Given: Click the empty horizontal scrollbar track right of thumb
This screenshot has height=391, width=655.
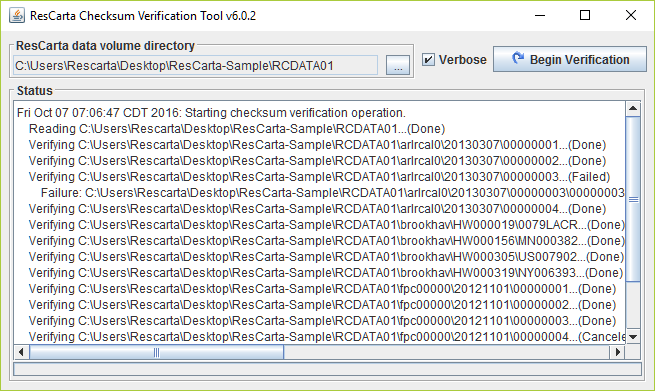Looking at the screenshot, I should pyautogui.click(x=447, y=352).
